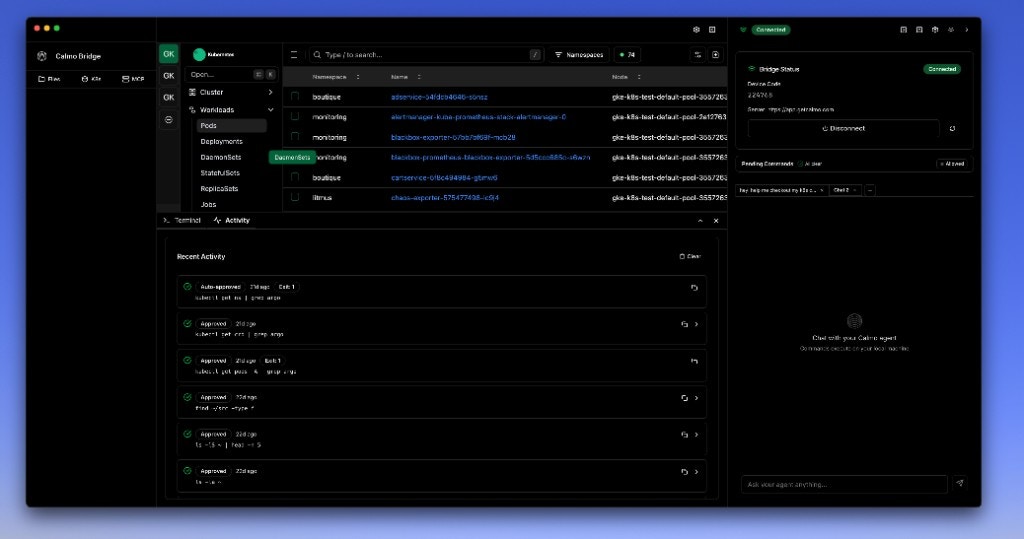Click the Connected badge in agent header
1024x539 pixels.
coord(771,30)
